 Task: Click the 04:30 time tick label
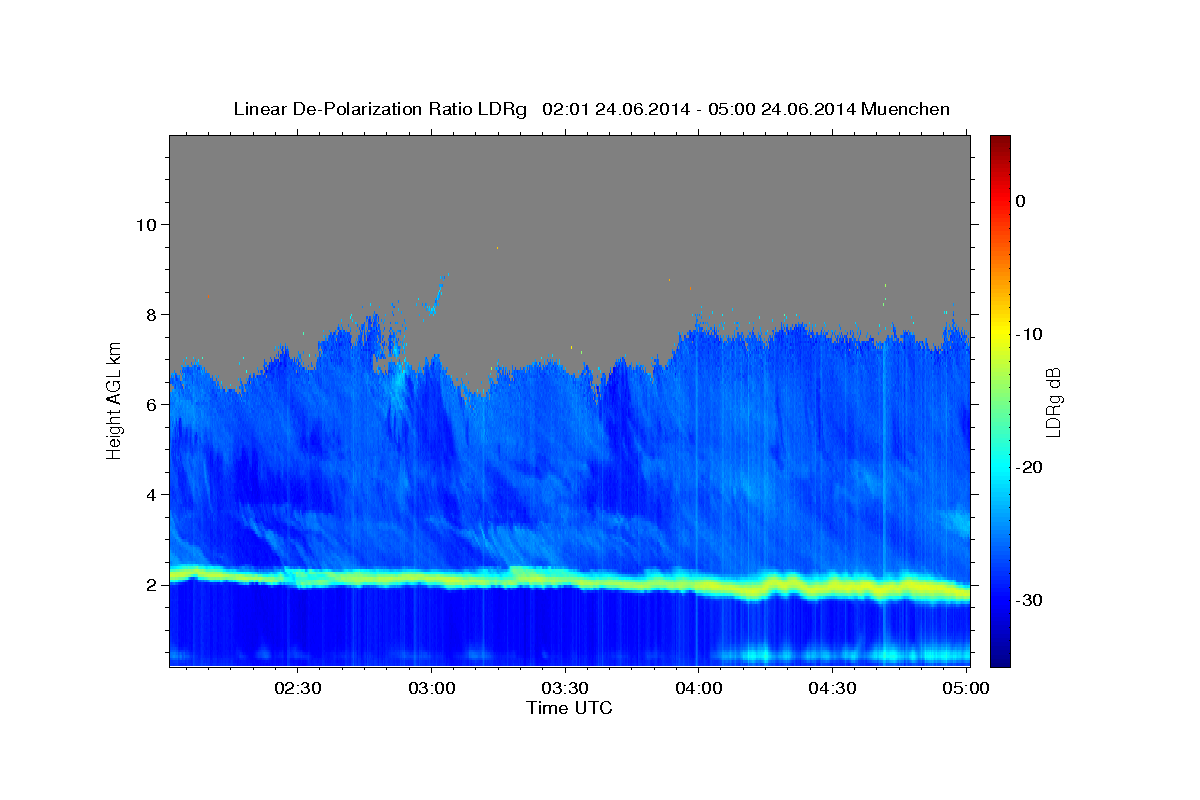click(x=832, y=688)
